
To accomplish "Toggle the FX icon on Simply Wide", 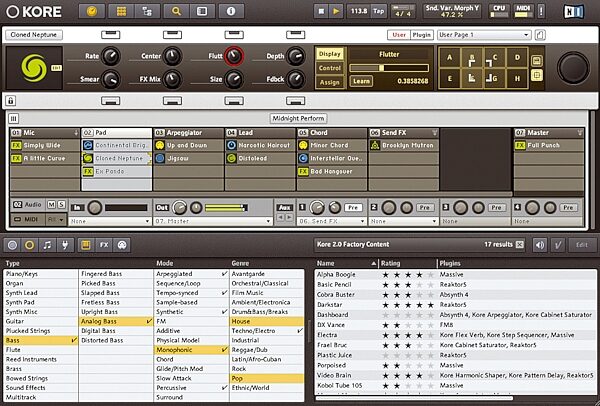I will click(x=16, y=145).
